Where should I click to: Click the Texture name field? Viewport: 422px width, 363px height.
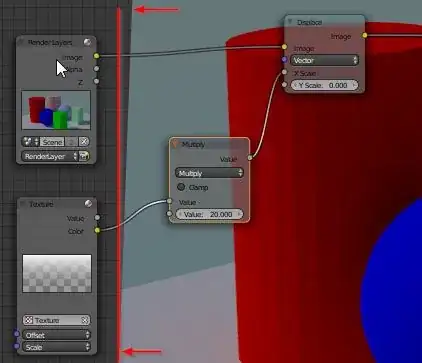point(57,320)
